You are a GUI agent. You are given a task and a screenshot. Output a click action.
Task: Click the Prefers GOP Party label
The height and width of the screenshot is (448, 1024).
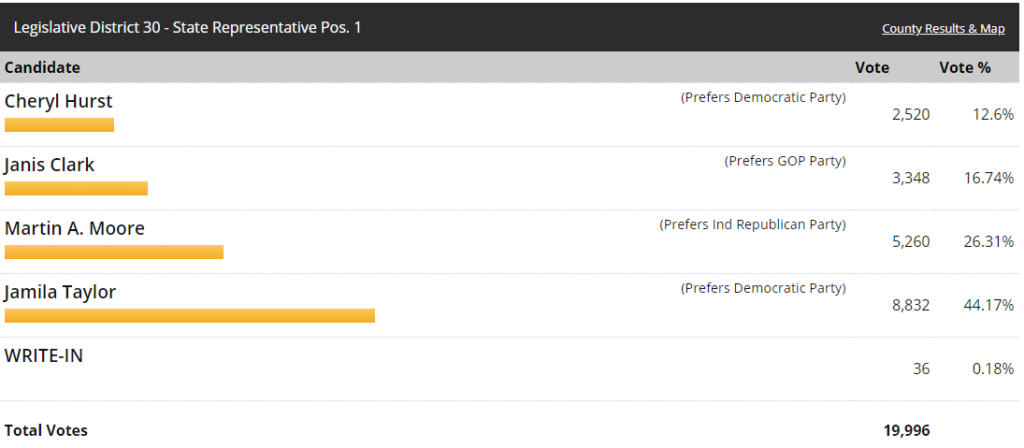pyautogui.click(x=785, y=161)
